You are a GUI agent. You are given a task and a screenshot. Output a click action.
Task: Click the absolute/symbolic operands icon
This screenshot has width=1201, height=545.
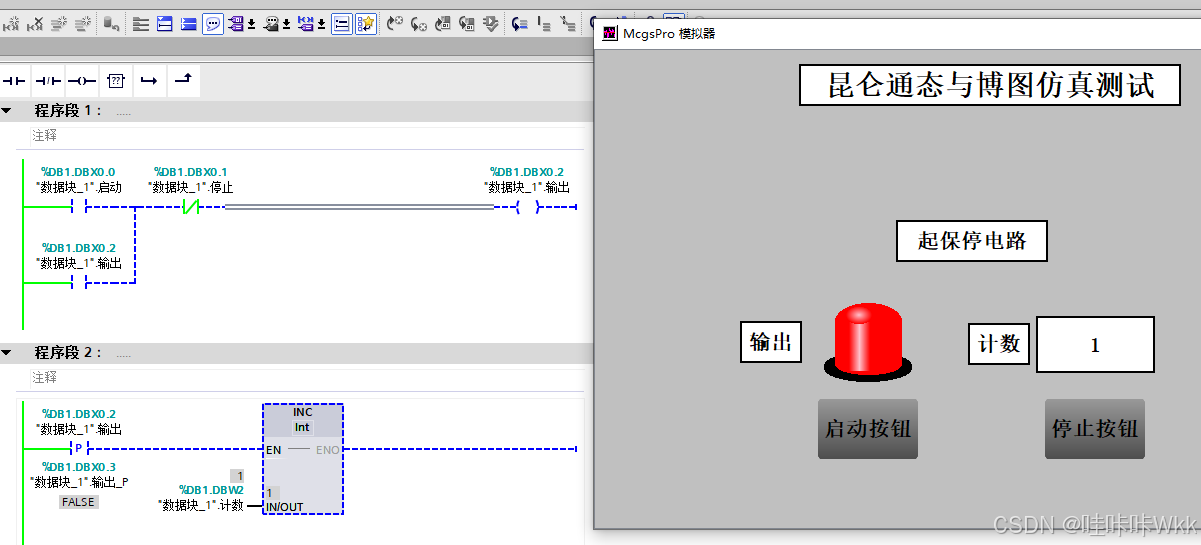tap(236, 23)
